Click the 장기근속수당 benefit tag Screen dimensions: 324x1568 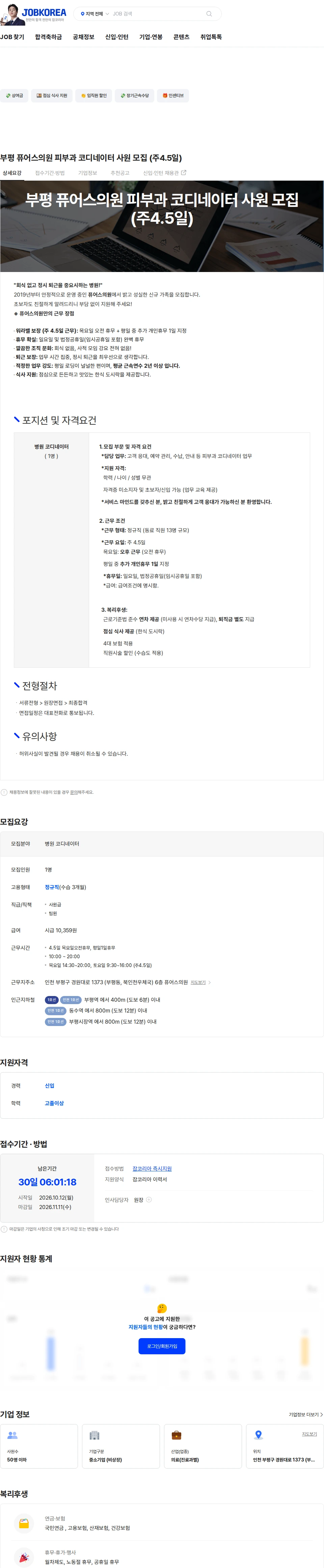[135, 96]
